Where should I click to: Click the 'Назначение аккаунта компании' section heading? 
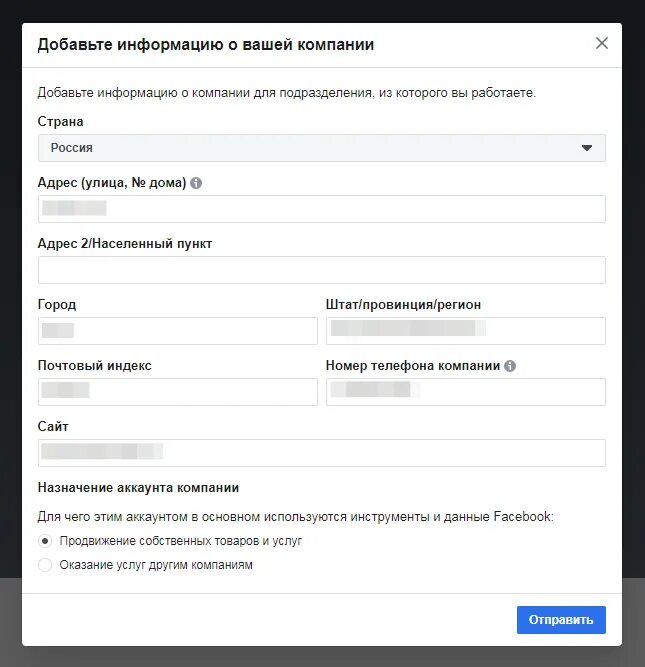tap(138, 488)
